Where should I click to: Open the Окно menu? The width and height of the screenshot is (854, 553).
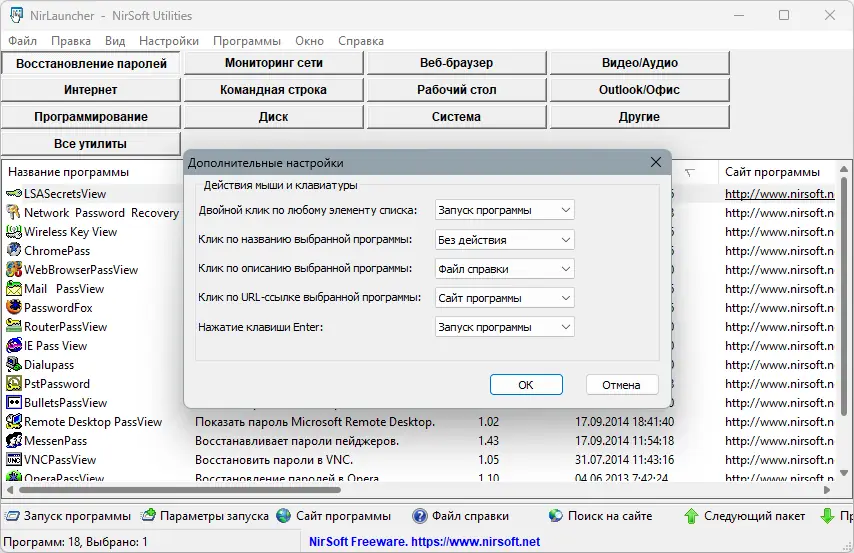pos(309,41)
